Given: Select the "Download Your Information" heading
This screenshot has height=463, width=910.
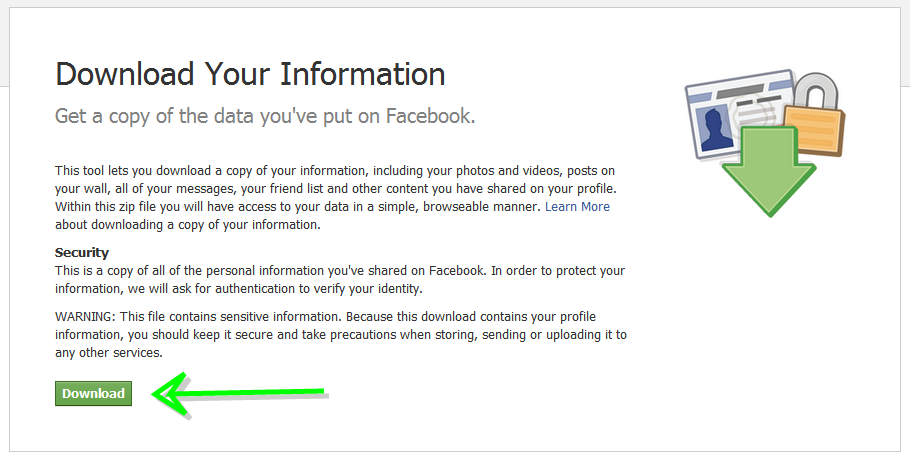Looking at the screenshot, I should (250, 74).
